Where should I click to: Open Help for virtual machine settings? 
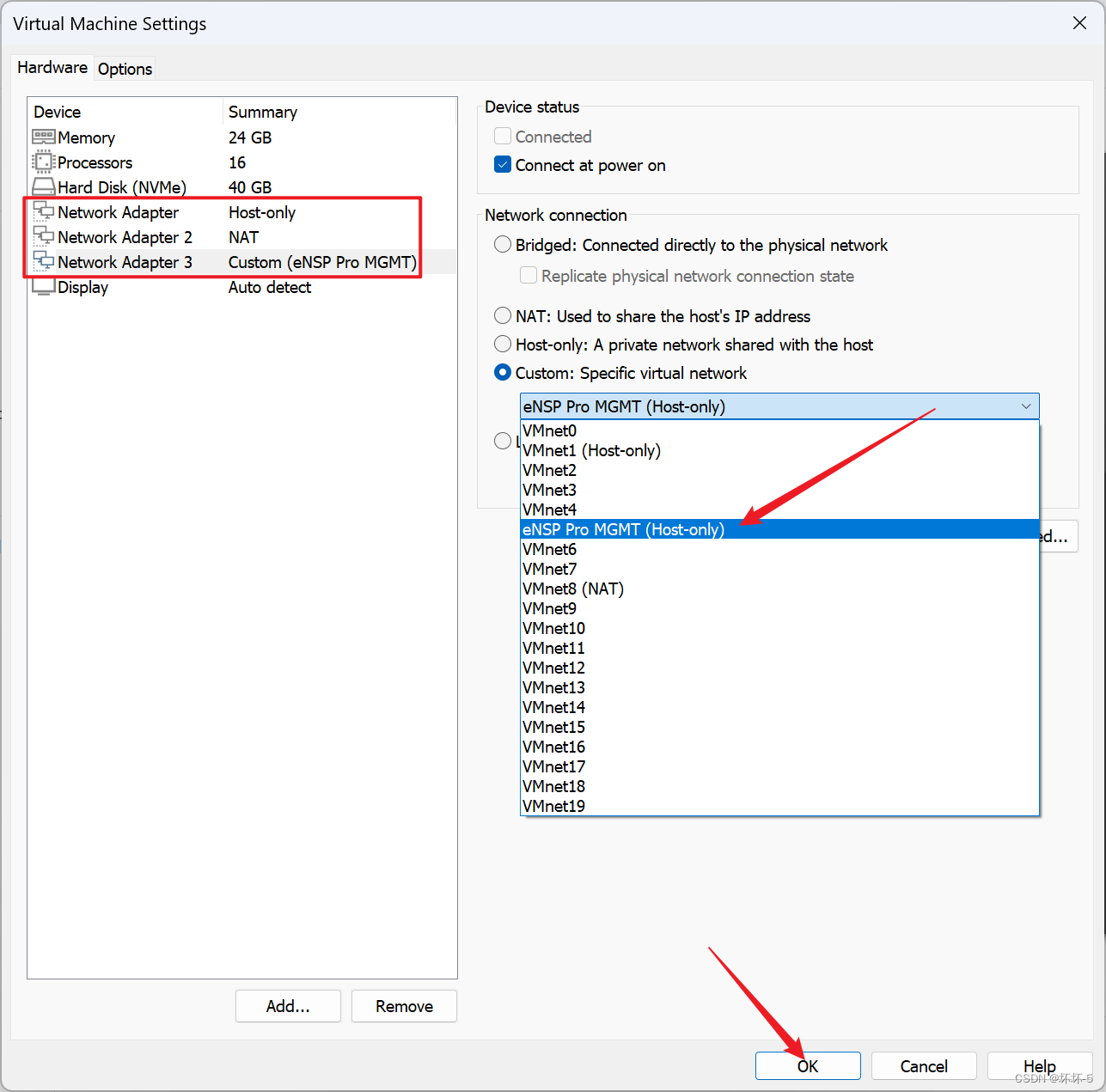pyautogui.click(x=1039, y=1065)
